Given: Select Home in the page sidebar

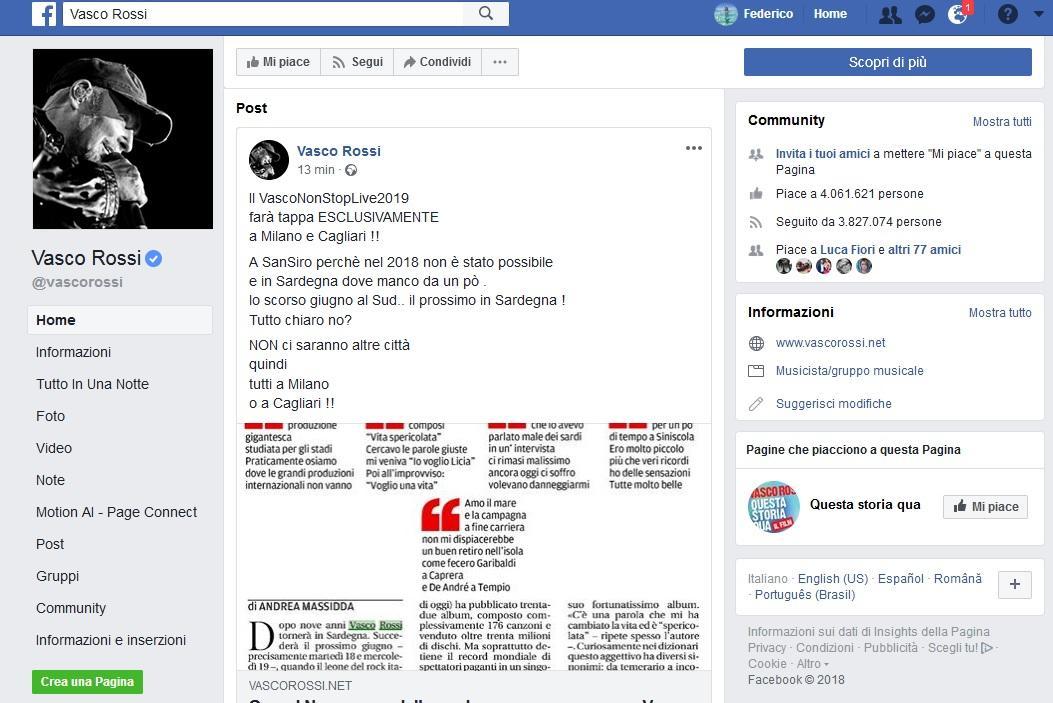Looking at the screenshot, I should [120, 320].
